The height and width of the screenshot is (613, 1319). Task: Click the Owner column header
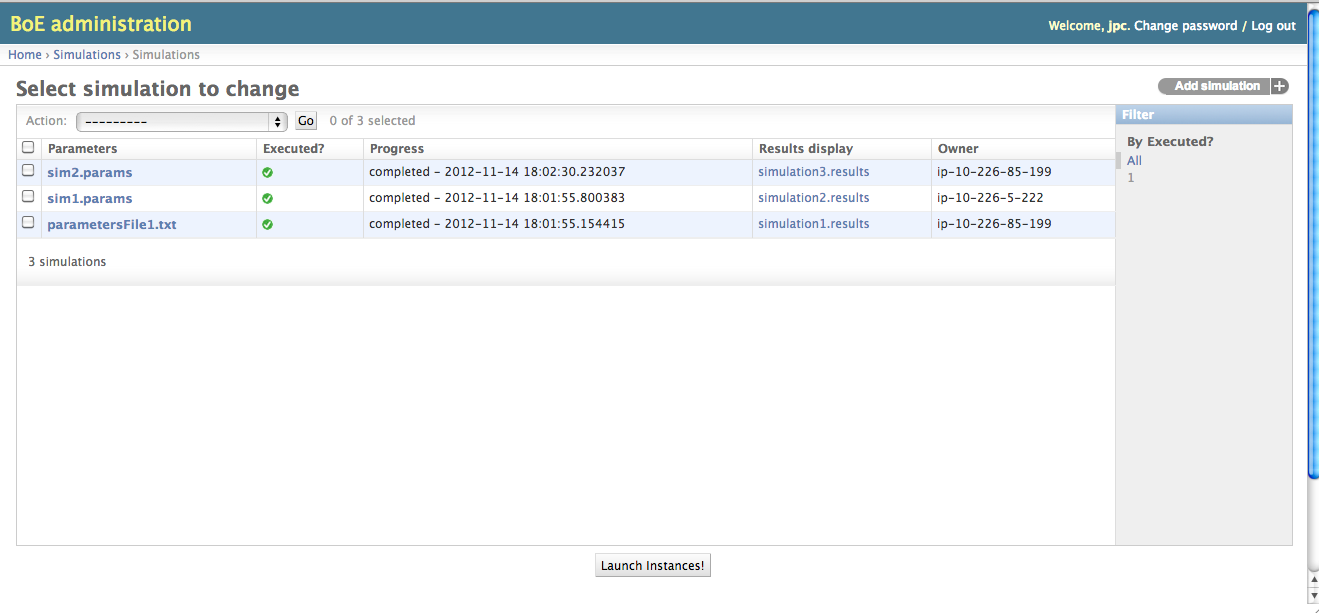click(957, 148)
